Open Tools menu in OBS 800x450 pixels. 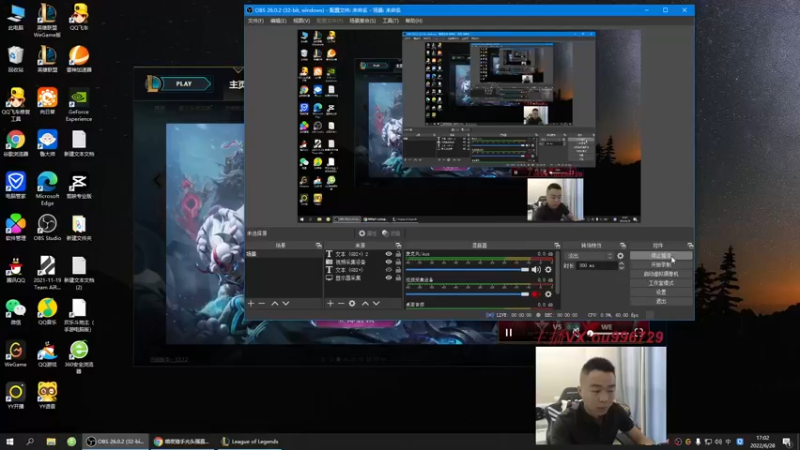[390, 21]
